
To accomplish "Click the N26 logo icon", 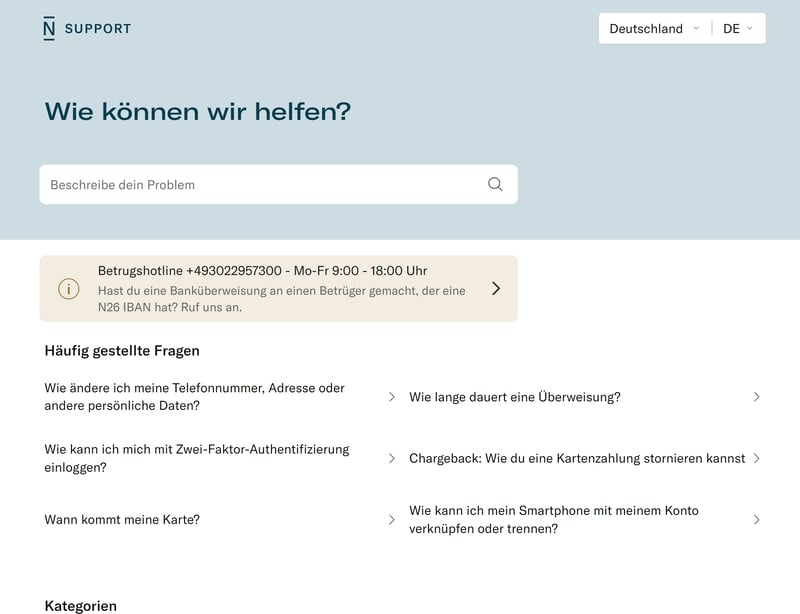I will [x=50, y=28].
